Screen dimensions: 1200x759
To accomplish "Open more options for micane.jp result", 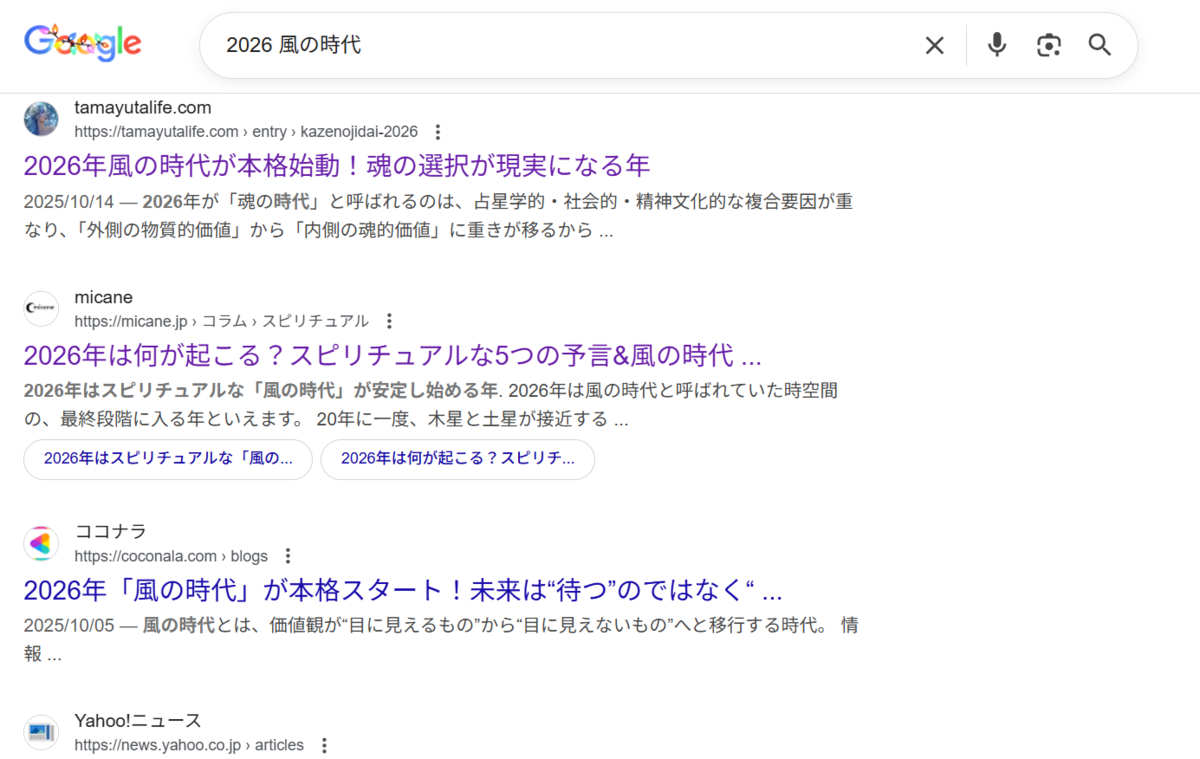I will point(389,321).
